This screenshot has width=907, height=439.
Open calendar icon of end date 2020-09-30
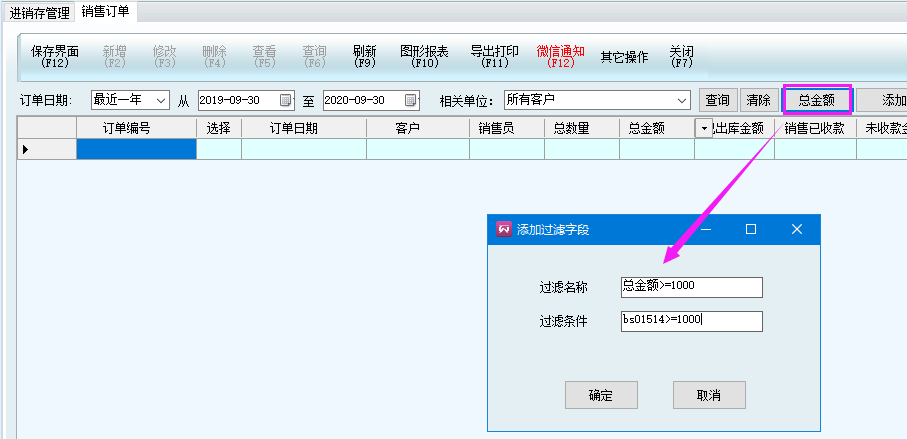411,100
